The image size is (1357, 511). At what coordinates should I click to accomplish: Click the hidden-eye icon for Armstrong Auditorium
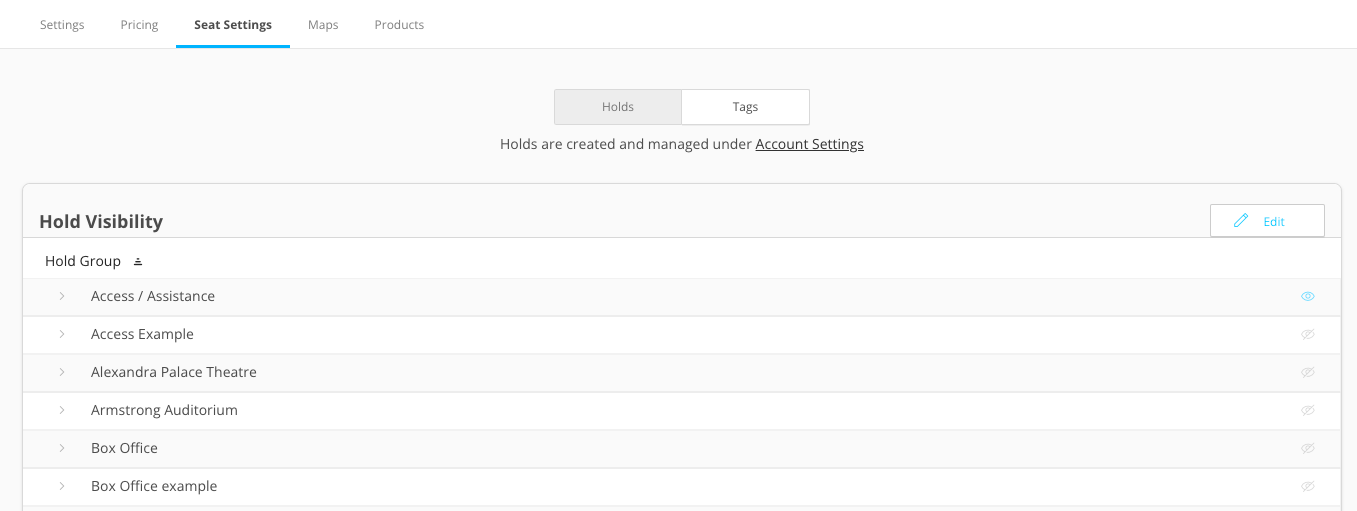(x=1308, y=411)
